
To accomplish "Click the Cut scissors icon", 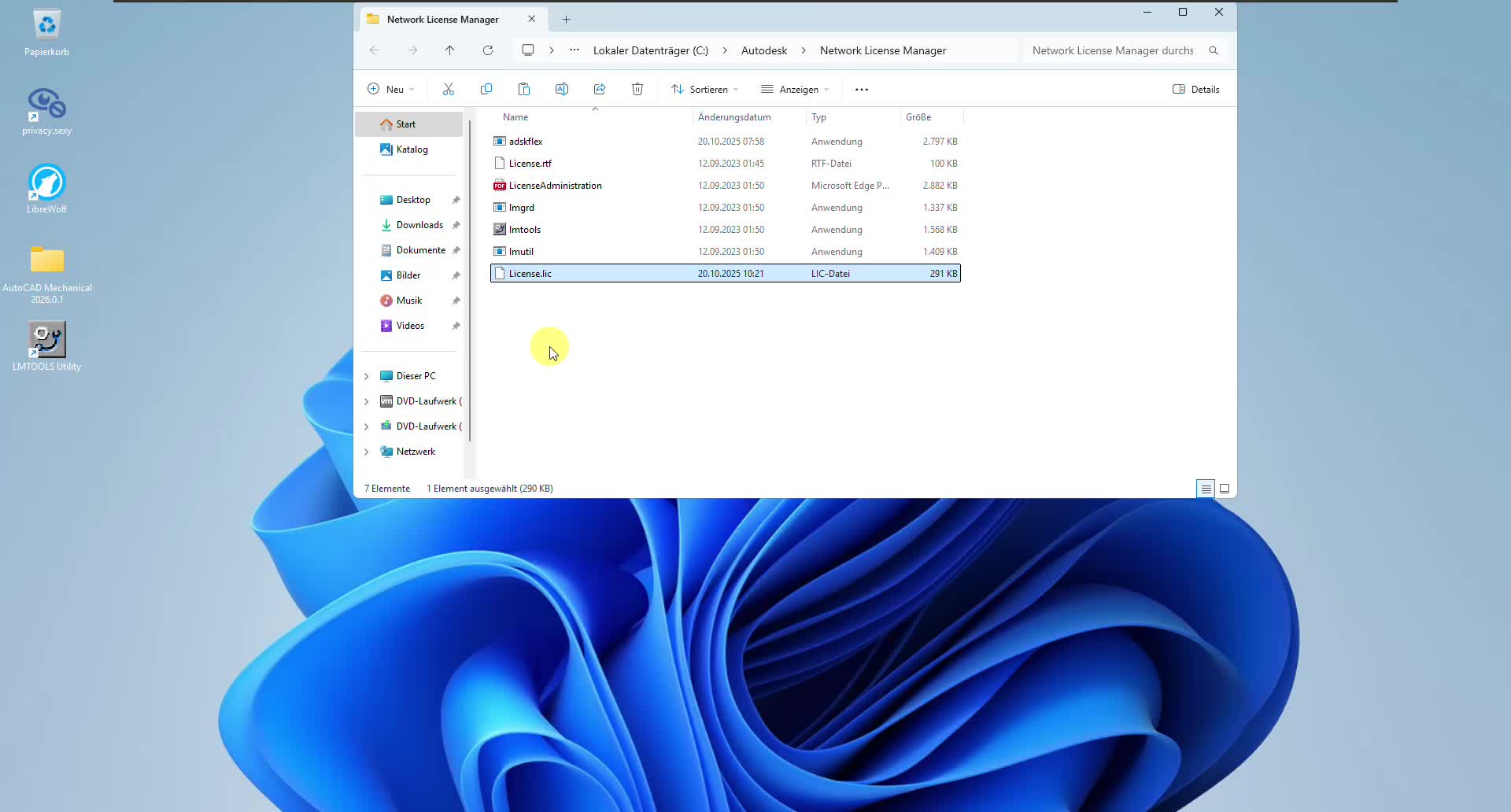I will [449, 90].
